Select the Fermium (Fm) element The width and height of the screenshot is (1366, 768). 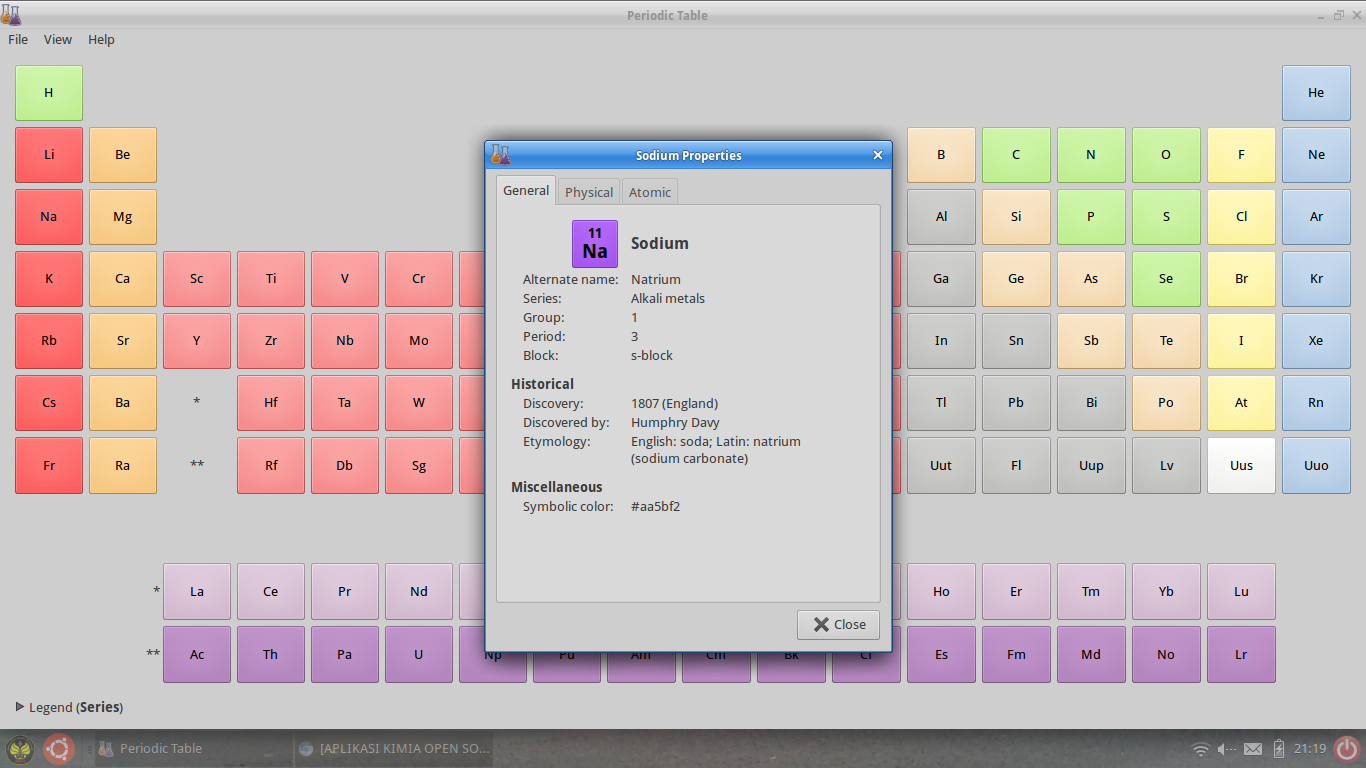(1016, 655)
